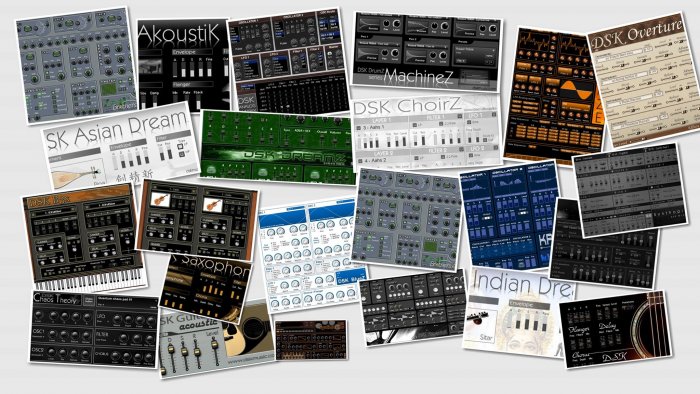Open the DSK Asian Dream screenshot

(x=121, y=145)
